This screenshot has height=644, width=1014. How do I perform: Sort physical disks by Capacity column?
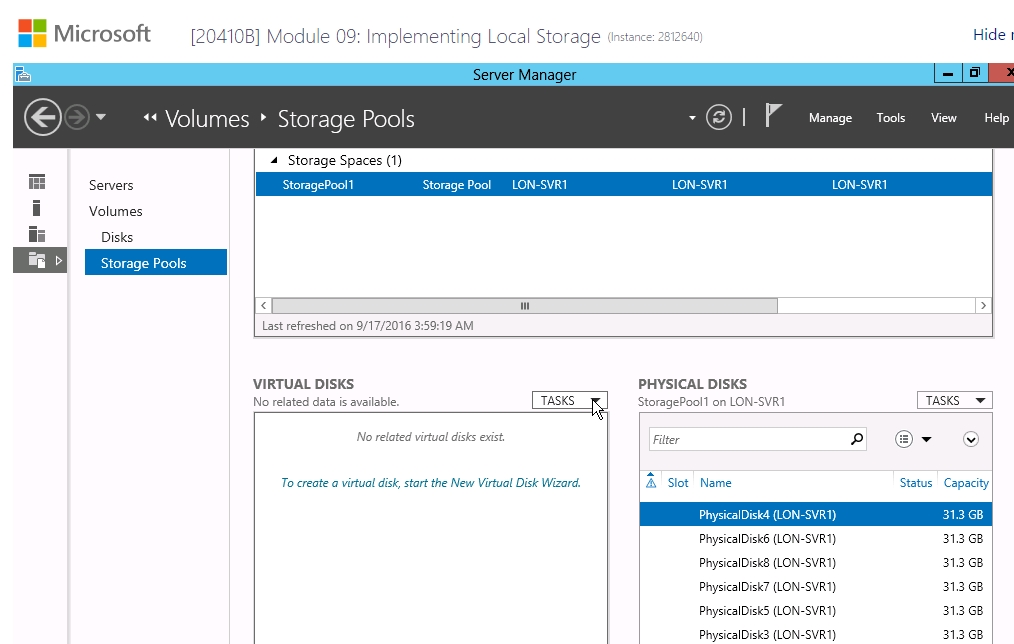tap(965, 483)
